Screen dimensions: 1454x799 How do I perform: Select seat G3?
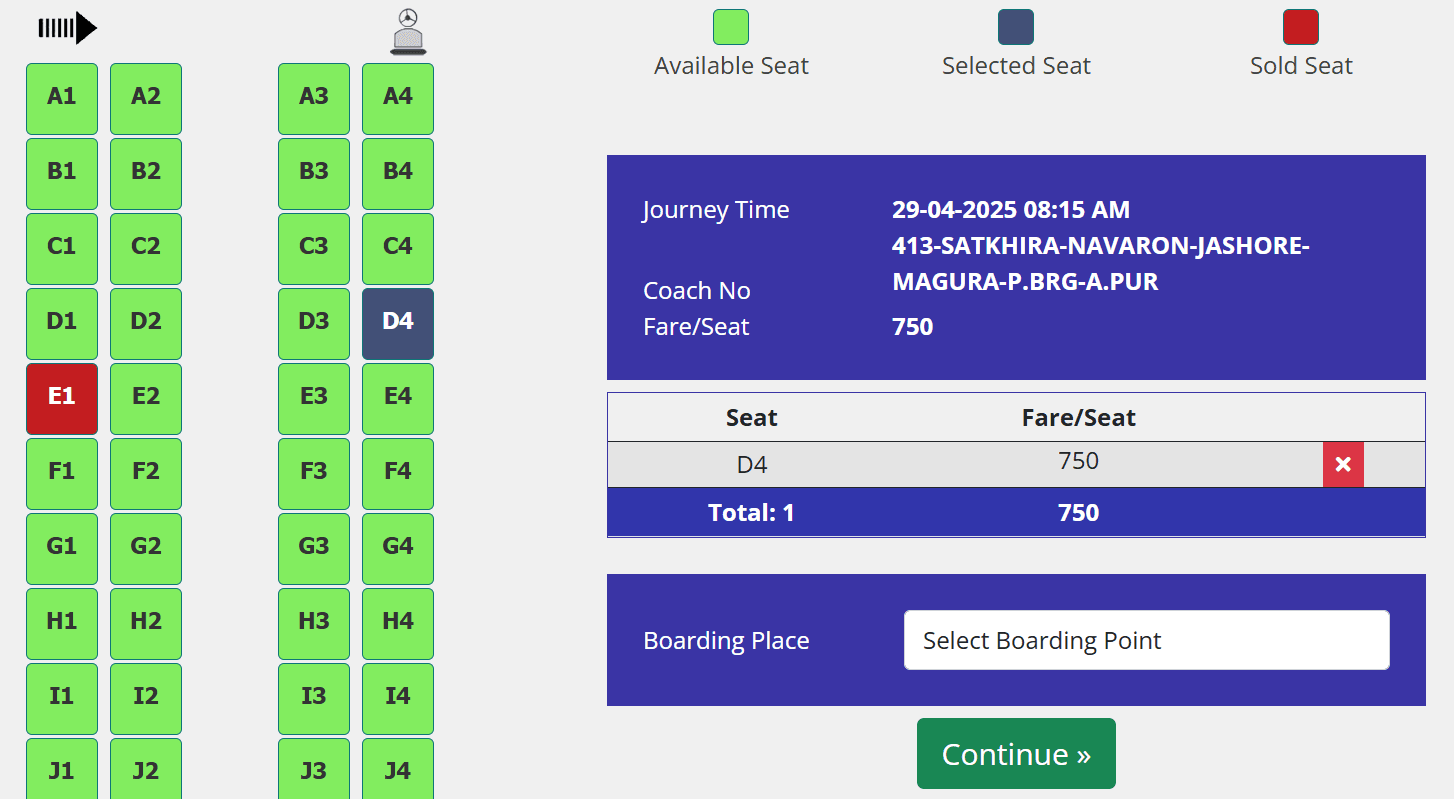(314, 548)
